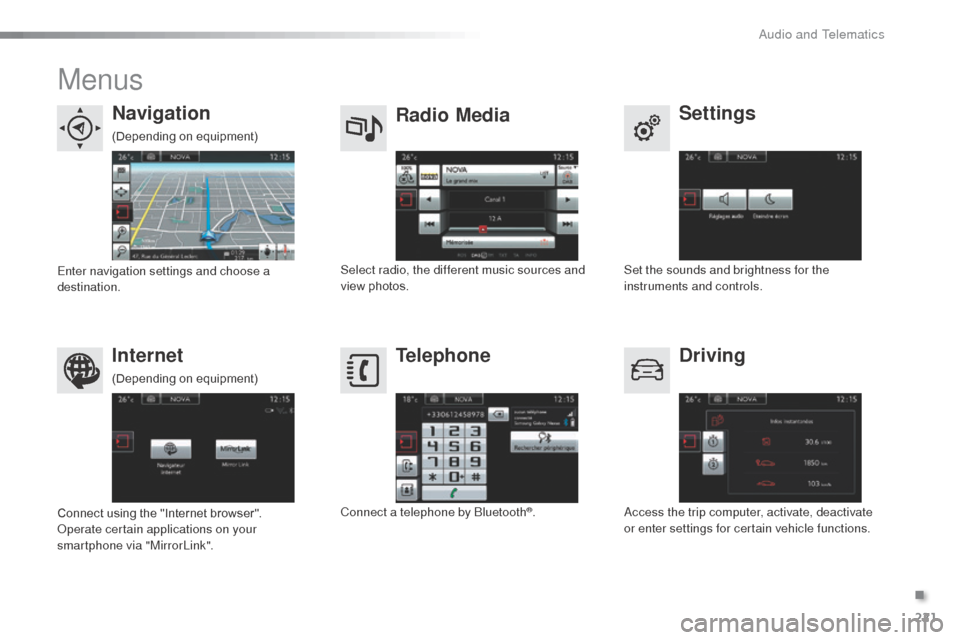Dial key 0 on the keypad
The image size is (960, 640).
[454, 477]
